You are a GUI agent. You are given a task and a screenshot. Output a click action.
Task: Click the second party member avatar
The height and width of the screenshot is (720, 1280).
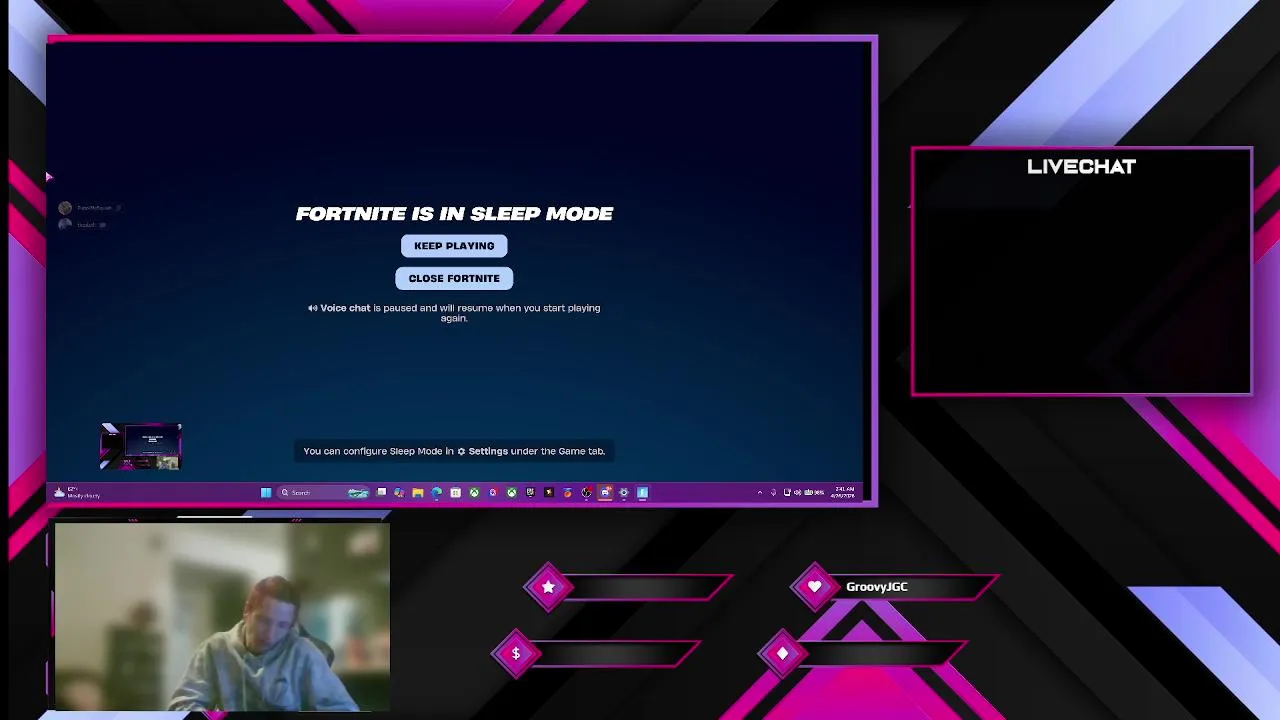point(65,225)
